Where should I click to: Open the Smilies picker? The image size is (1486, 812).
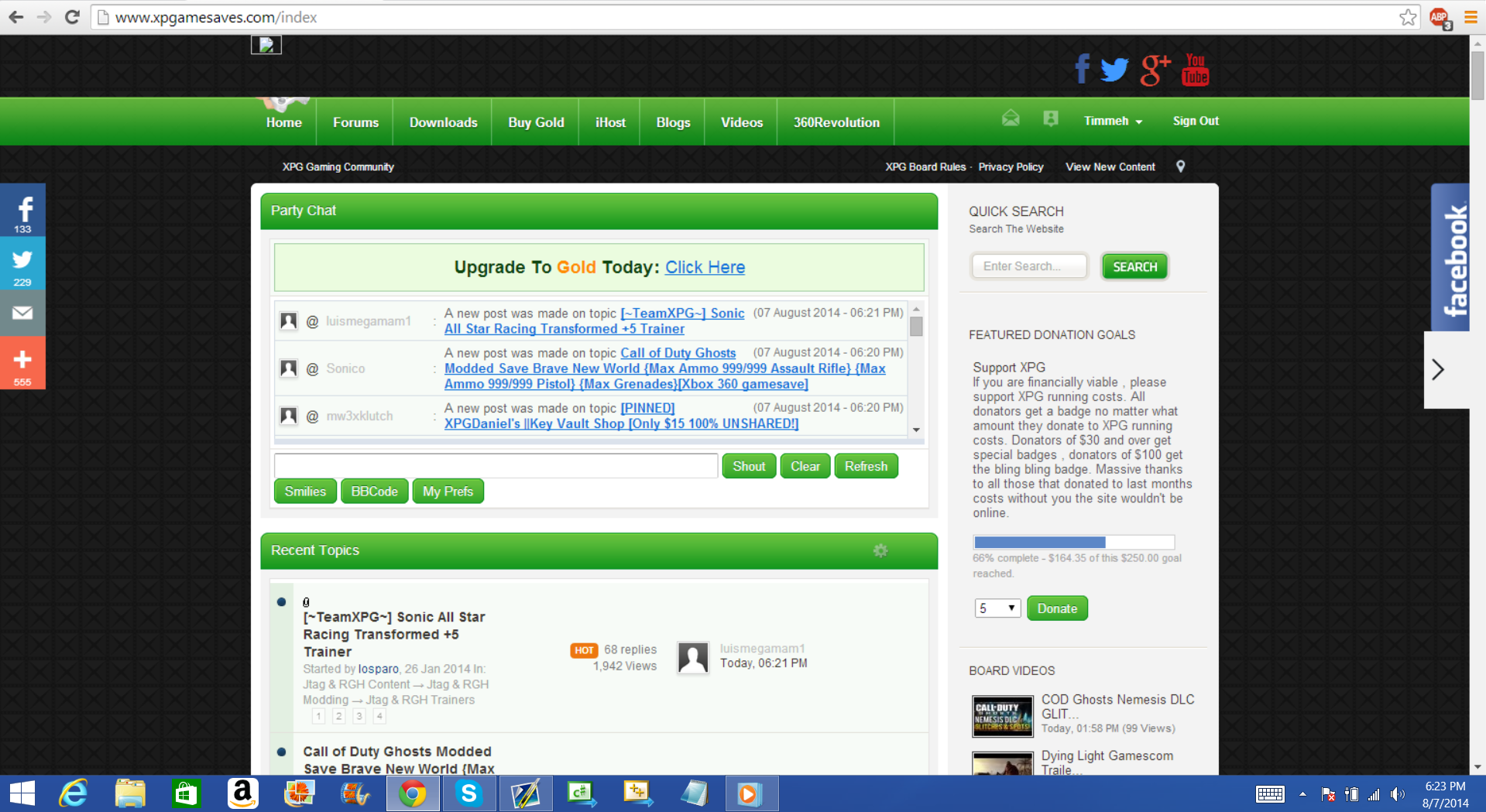(x=305, y=492)
